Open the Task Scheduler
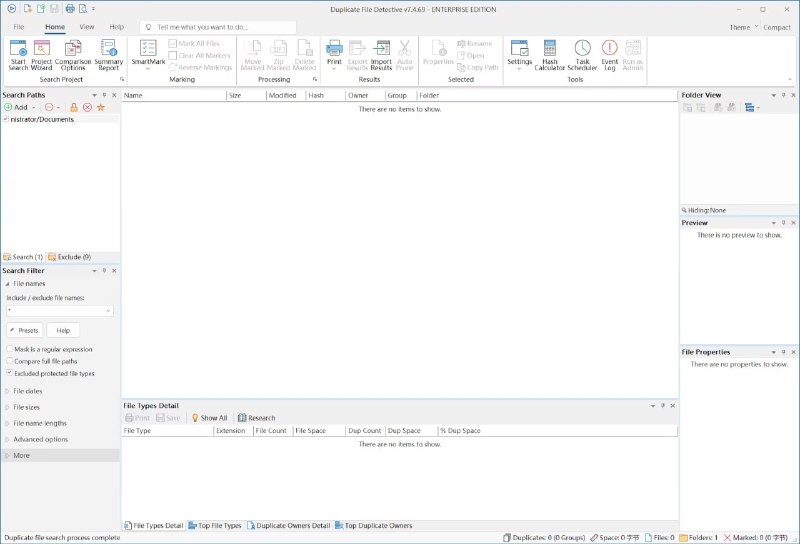The width and height of the screenshot is (800, 544). [x=582, y=55]
